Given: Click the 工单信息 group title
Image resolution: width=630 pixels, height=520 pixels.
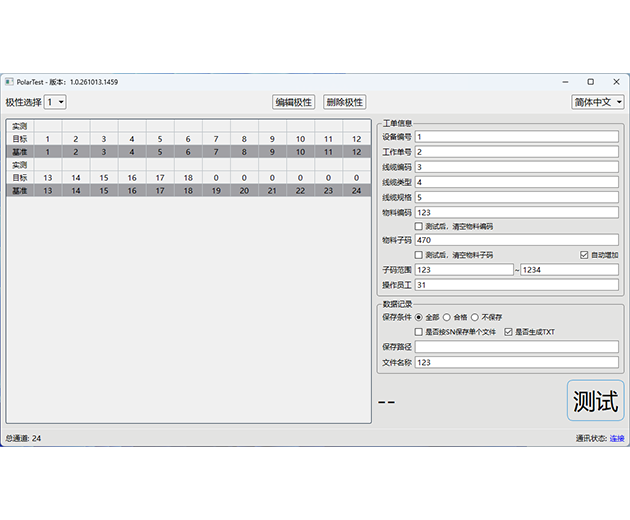Looking at the screenshot, I should [397, 123].
